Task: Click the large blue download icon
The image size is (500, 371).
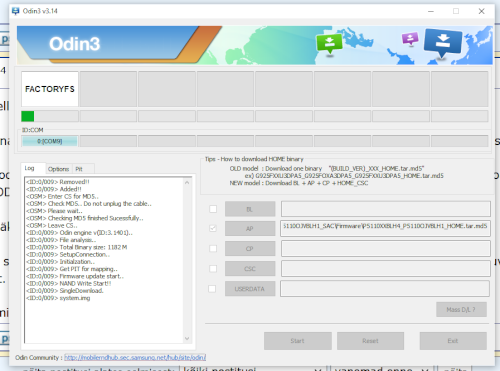Action: (x=443, y=42)
